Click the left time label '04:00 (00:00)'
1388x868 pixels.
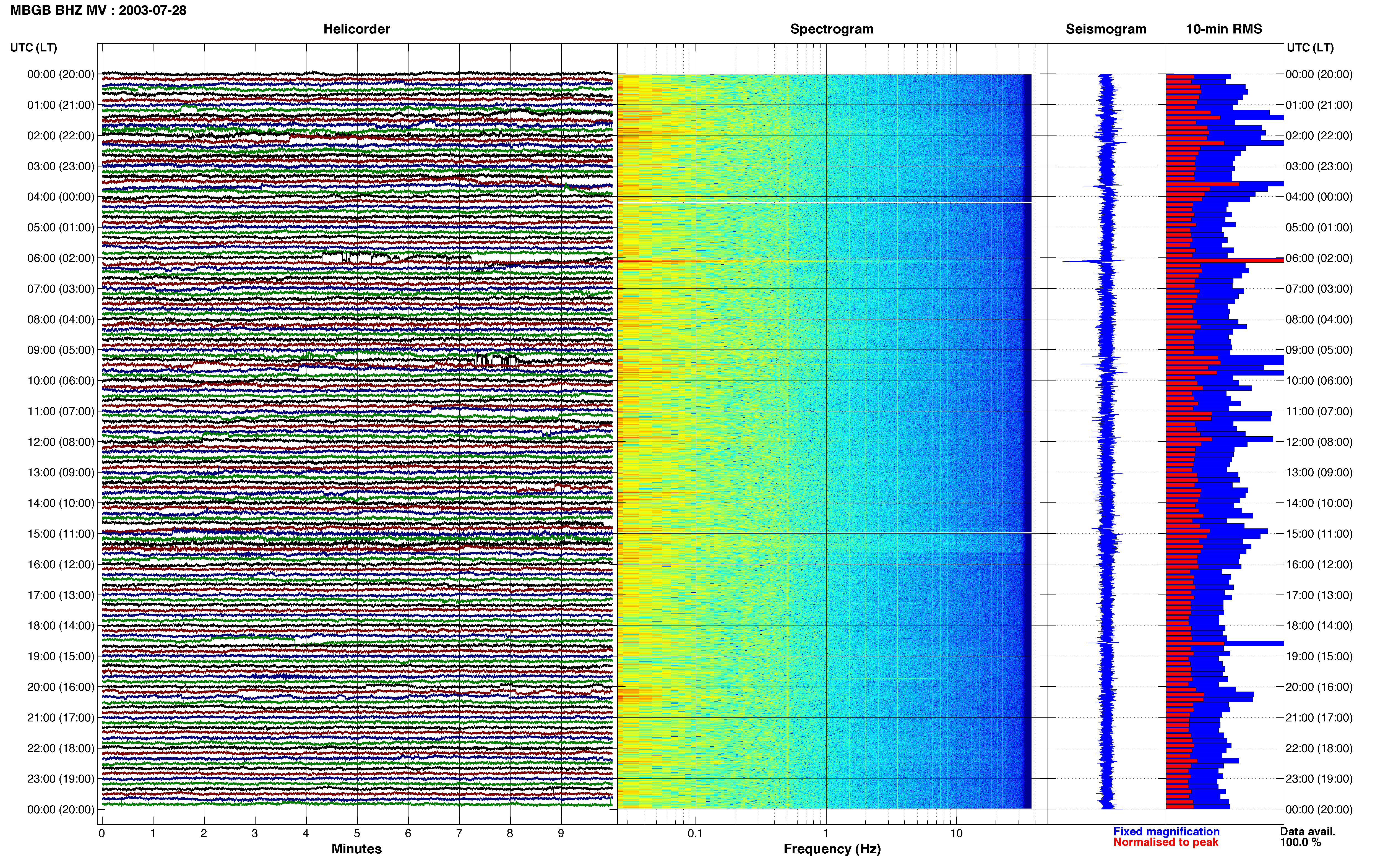(x=61, y=197)
